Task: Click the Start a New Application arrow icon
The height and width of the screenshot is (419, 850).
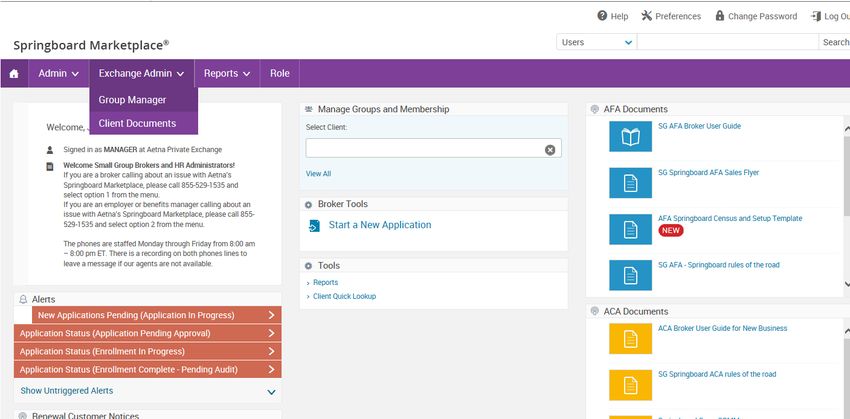Action: (x=314, y=225)
